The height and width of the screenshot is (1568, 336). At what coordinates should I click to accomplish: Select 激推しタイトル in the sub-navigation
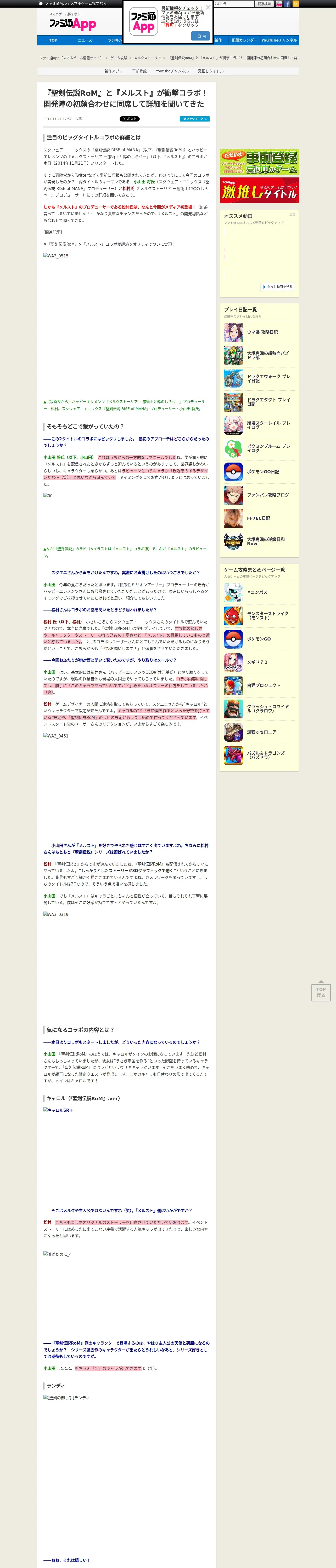coord(210,71)
